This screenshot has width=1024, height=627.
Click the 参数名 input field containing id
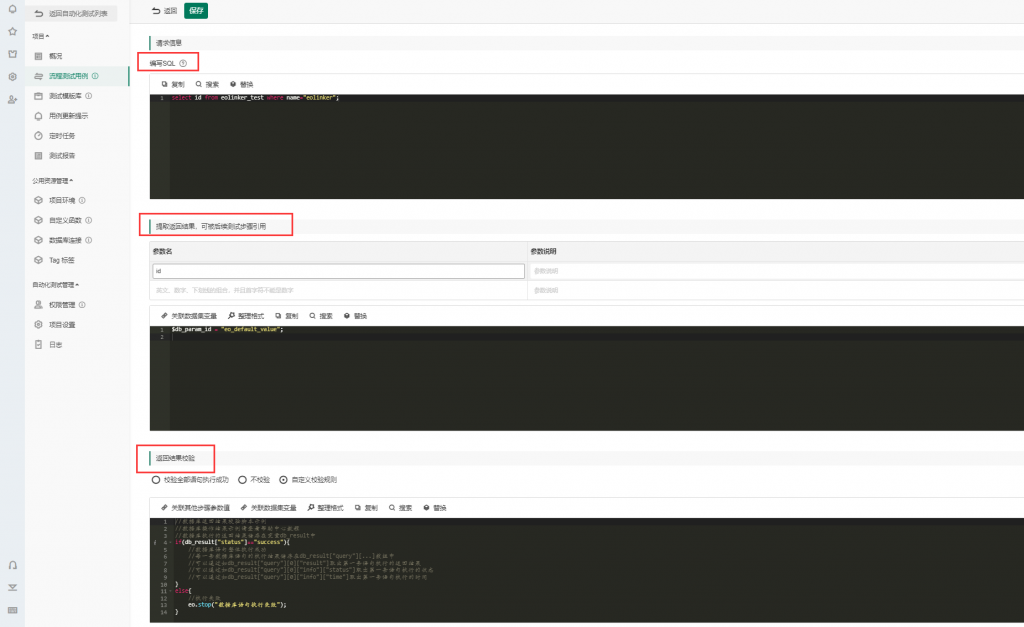pyautogui.click(x=338, y=271)
